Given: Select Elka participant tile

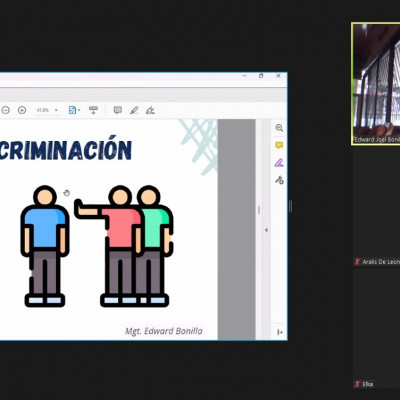Looking at the screenshot, I should coord(377,328).
